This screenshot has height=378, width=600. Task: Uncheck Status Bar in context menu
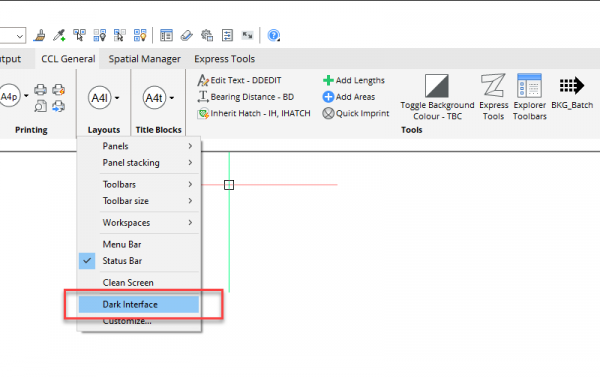pyautogui.click(x=139, y=261)
